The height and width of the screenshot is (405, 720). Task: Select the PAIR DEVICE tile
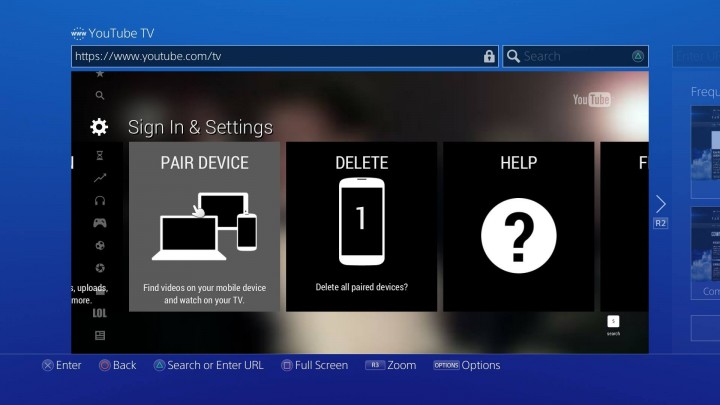tap(204, 226)
